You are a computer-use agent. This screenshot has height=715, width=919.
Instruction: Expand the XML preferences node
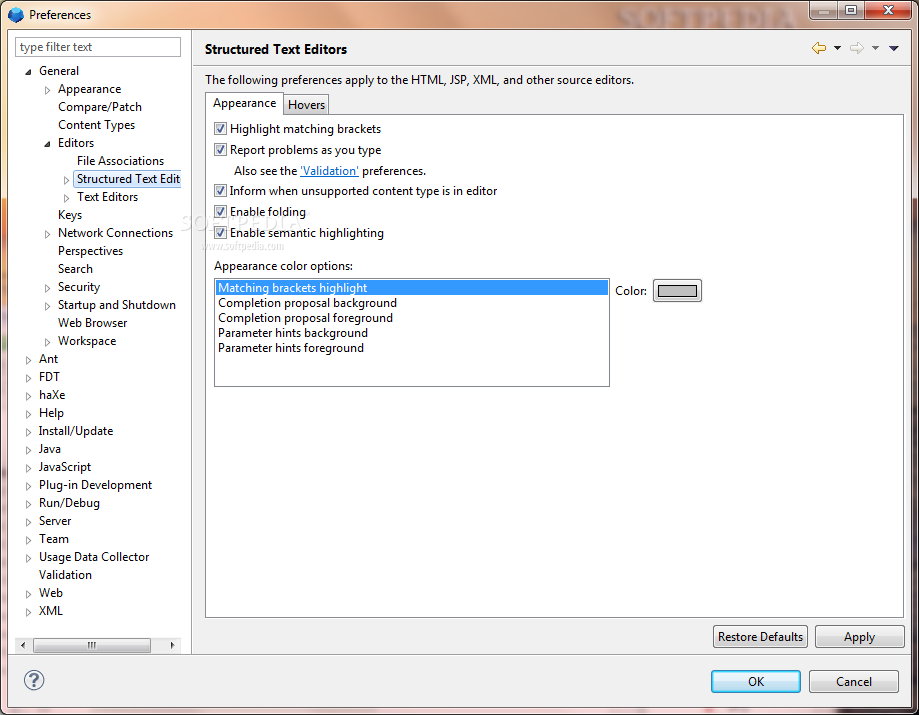tap(28, 612)
